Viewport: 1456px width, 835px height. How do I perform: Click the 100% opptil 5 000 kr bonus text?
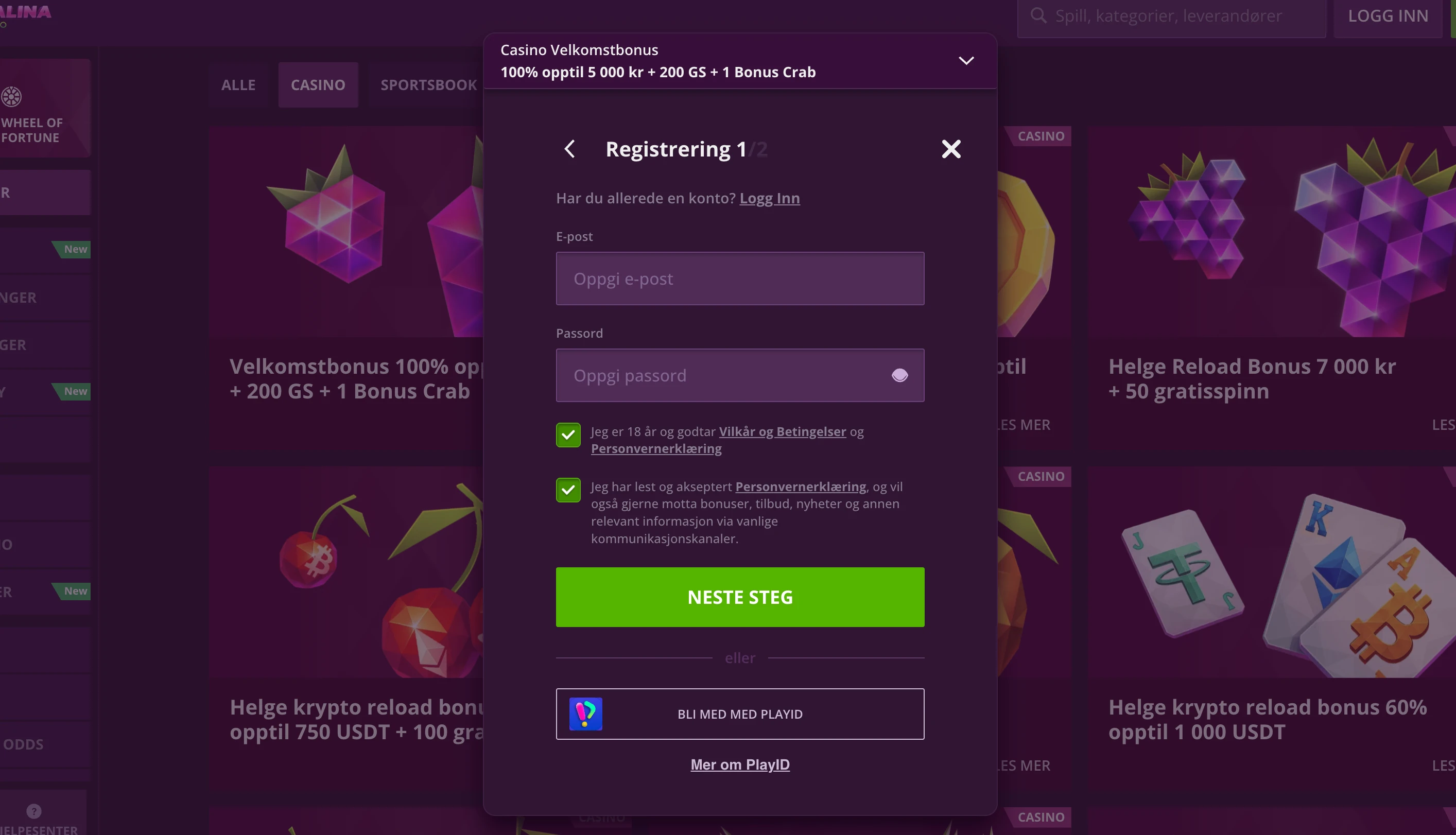click(x=658, y=72)
